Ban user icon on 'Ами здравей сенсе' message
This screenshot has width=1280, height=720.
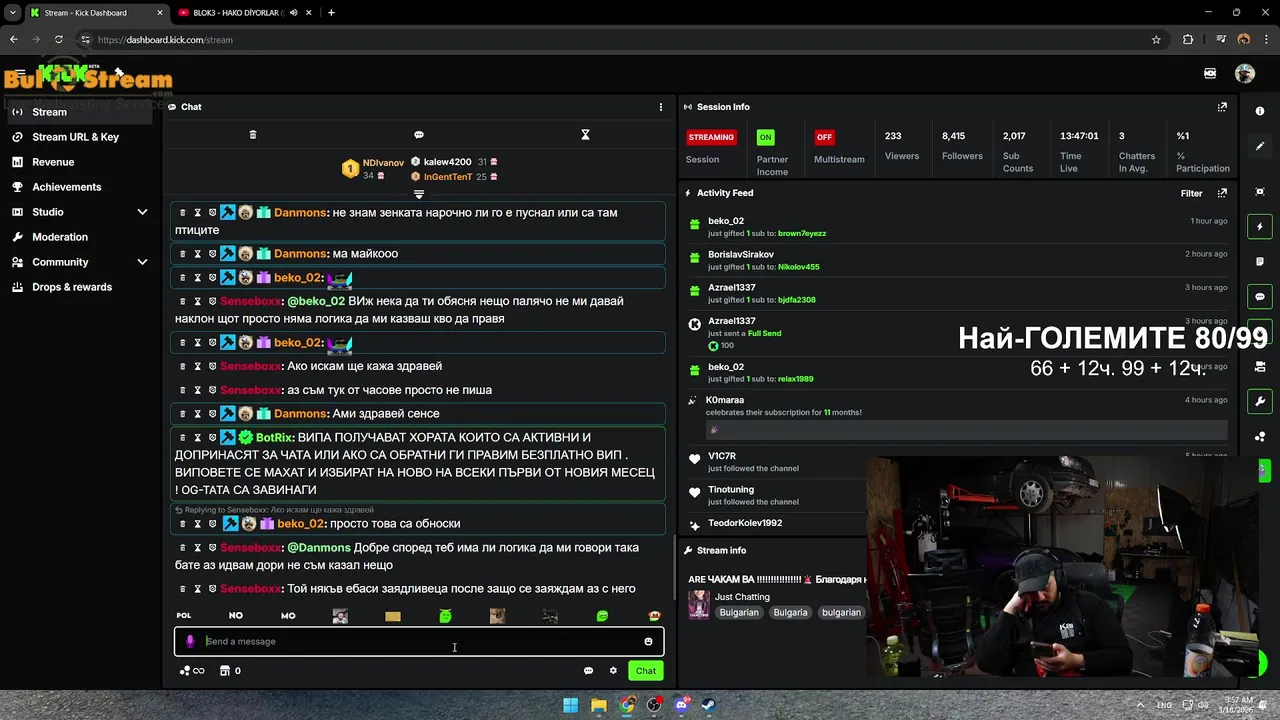pos(211,414)
